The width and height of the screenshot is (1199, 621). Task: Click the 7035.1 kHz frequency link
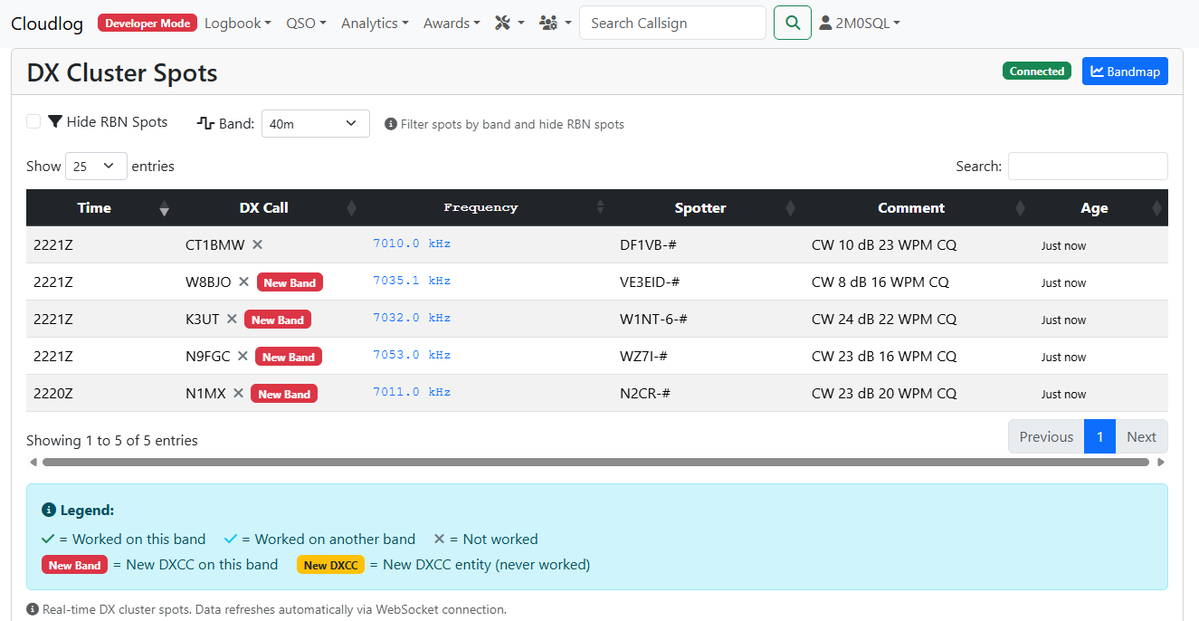[411, 281]
